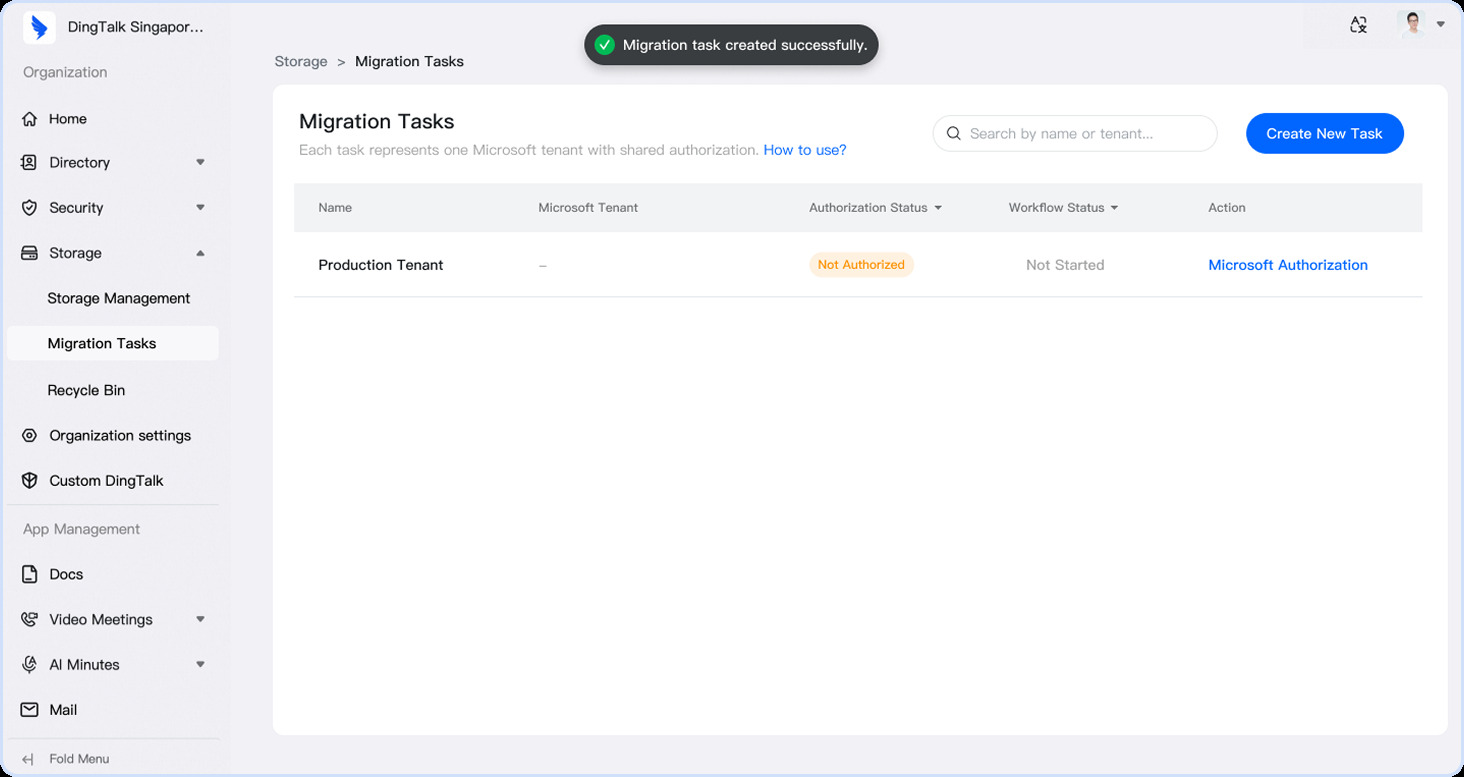
Task: Click the search by name or tenant field
Action: tap(1075, 134)
